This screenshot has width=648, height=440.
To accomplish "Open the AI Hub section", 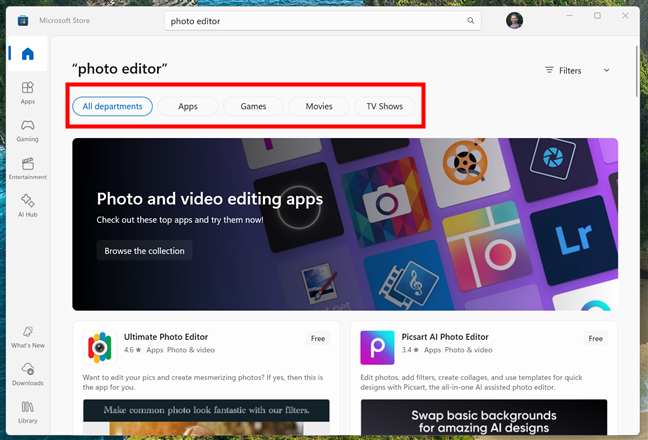I will pos(28,205).
